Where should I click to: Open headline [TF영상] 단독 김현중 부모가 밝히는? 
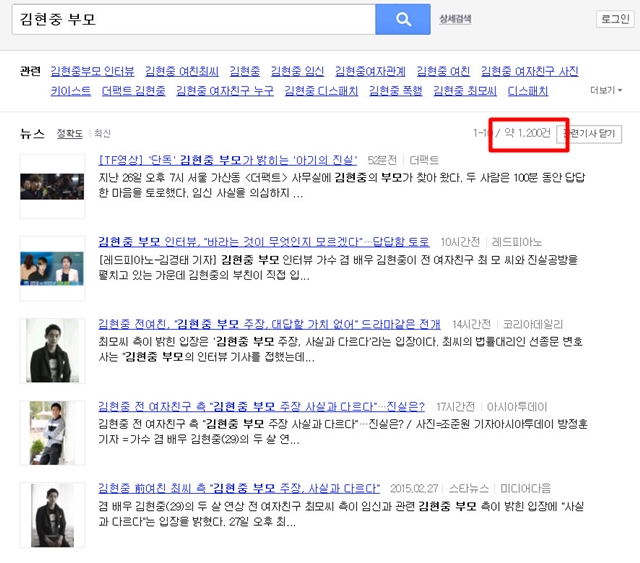pos(228,160)
